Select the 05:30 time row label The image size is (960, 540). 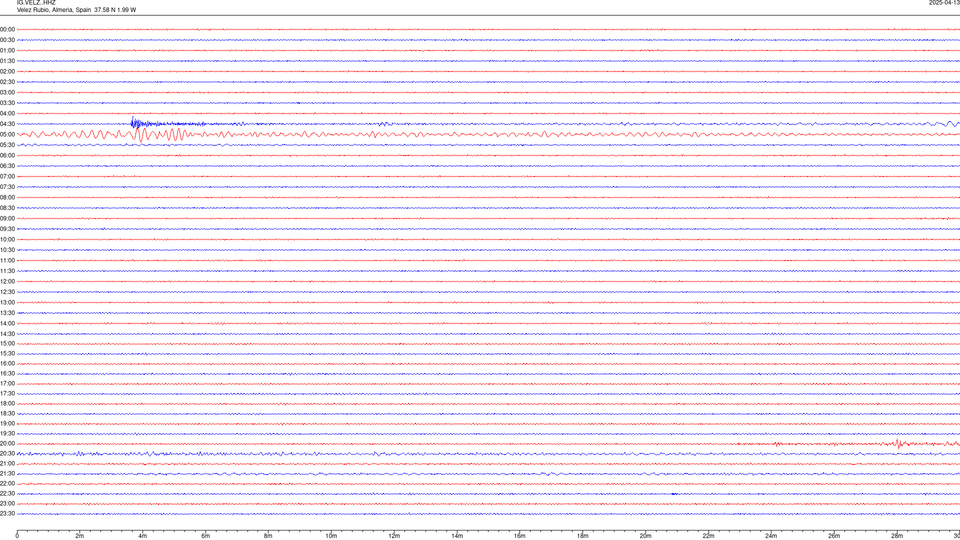[7, 145]
